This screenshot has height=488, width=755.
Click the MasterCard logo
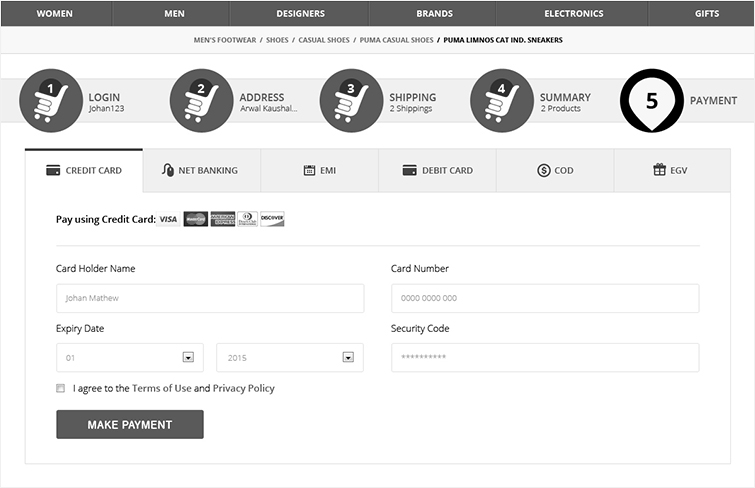point(196,219)
